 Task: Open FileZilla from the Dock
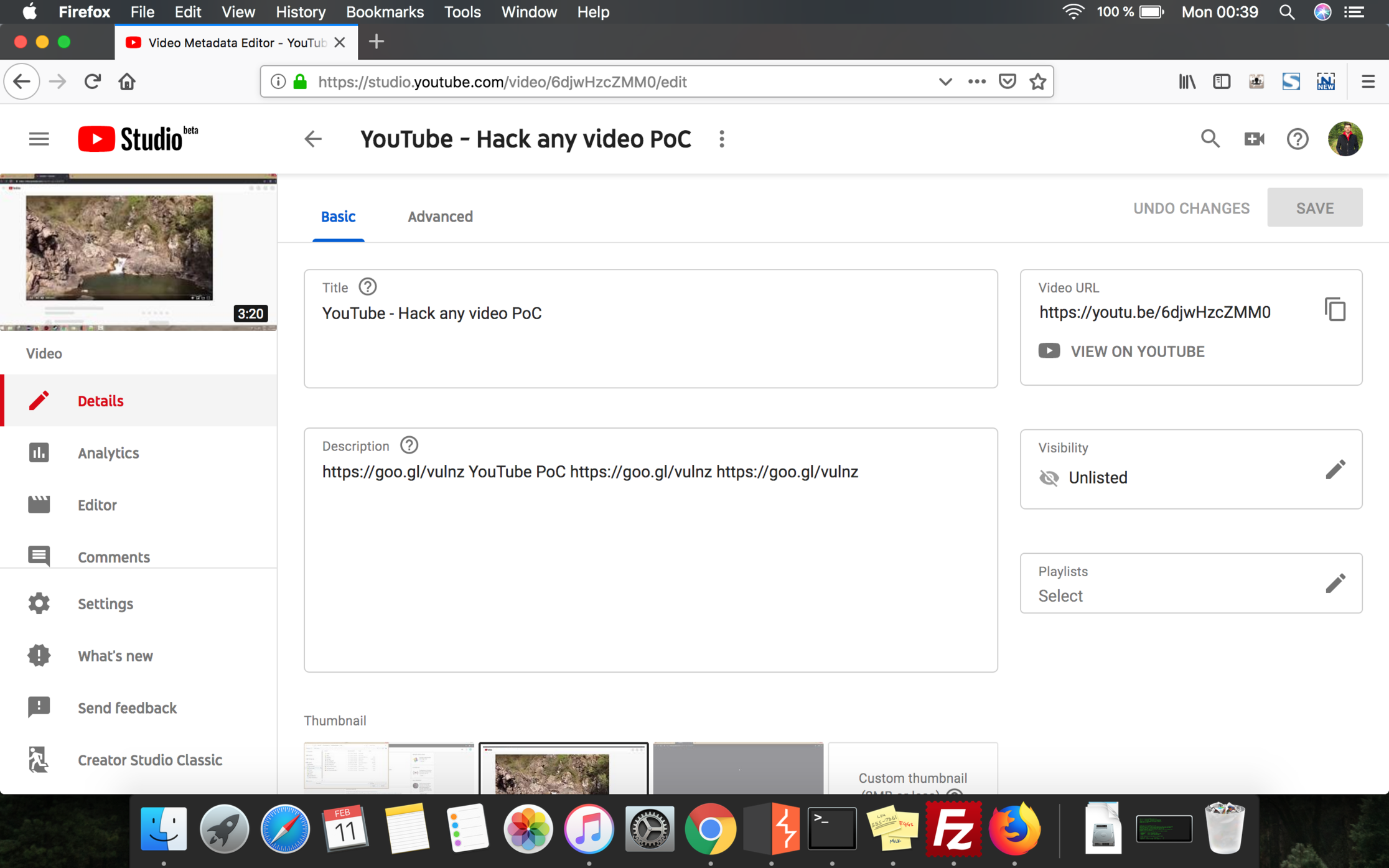[x=953, y=829]
